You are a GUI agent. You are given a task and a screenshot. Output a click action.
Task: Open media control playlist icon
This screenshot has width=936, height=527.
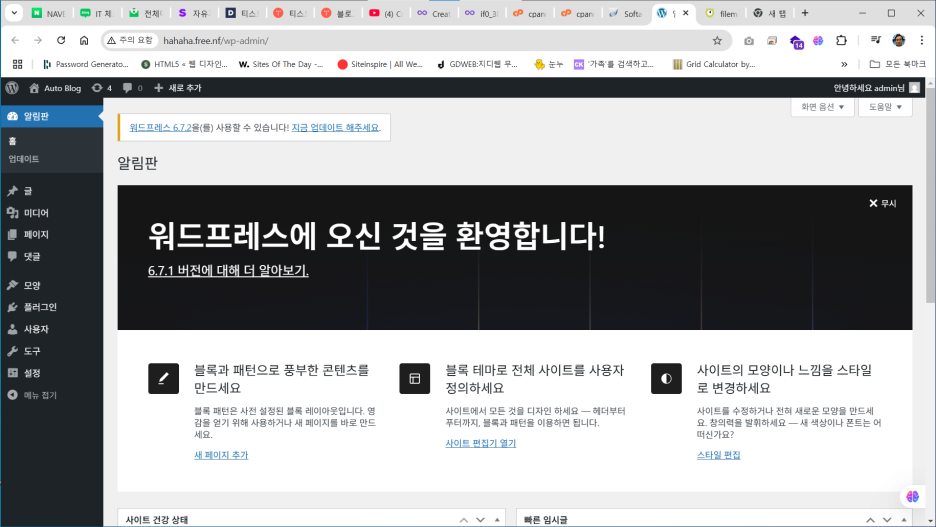click(876, 41)
